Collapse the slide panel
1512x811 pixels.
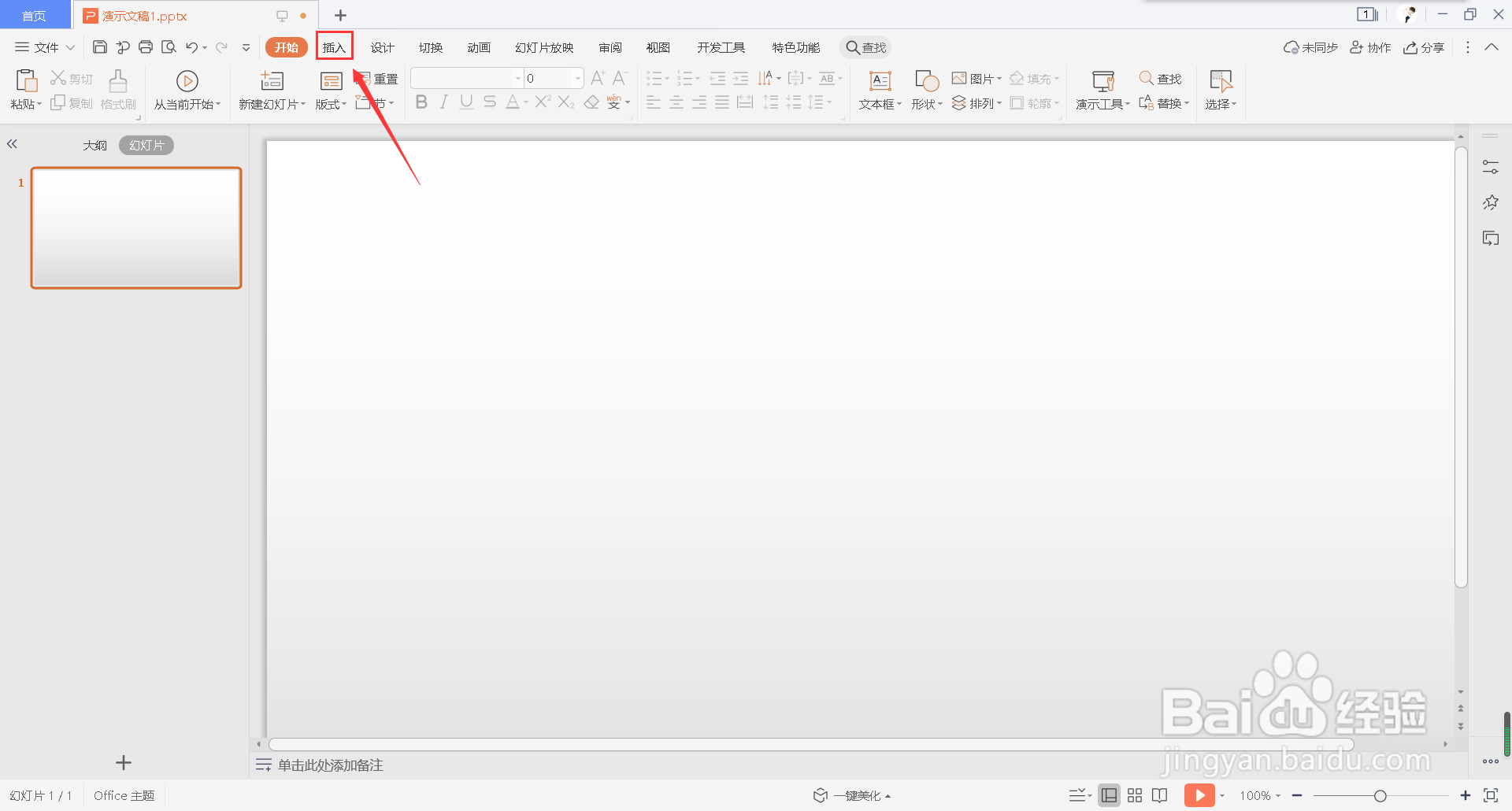[12, 144]
